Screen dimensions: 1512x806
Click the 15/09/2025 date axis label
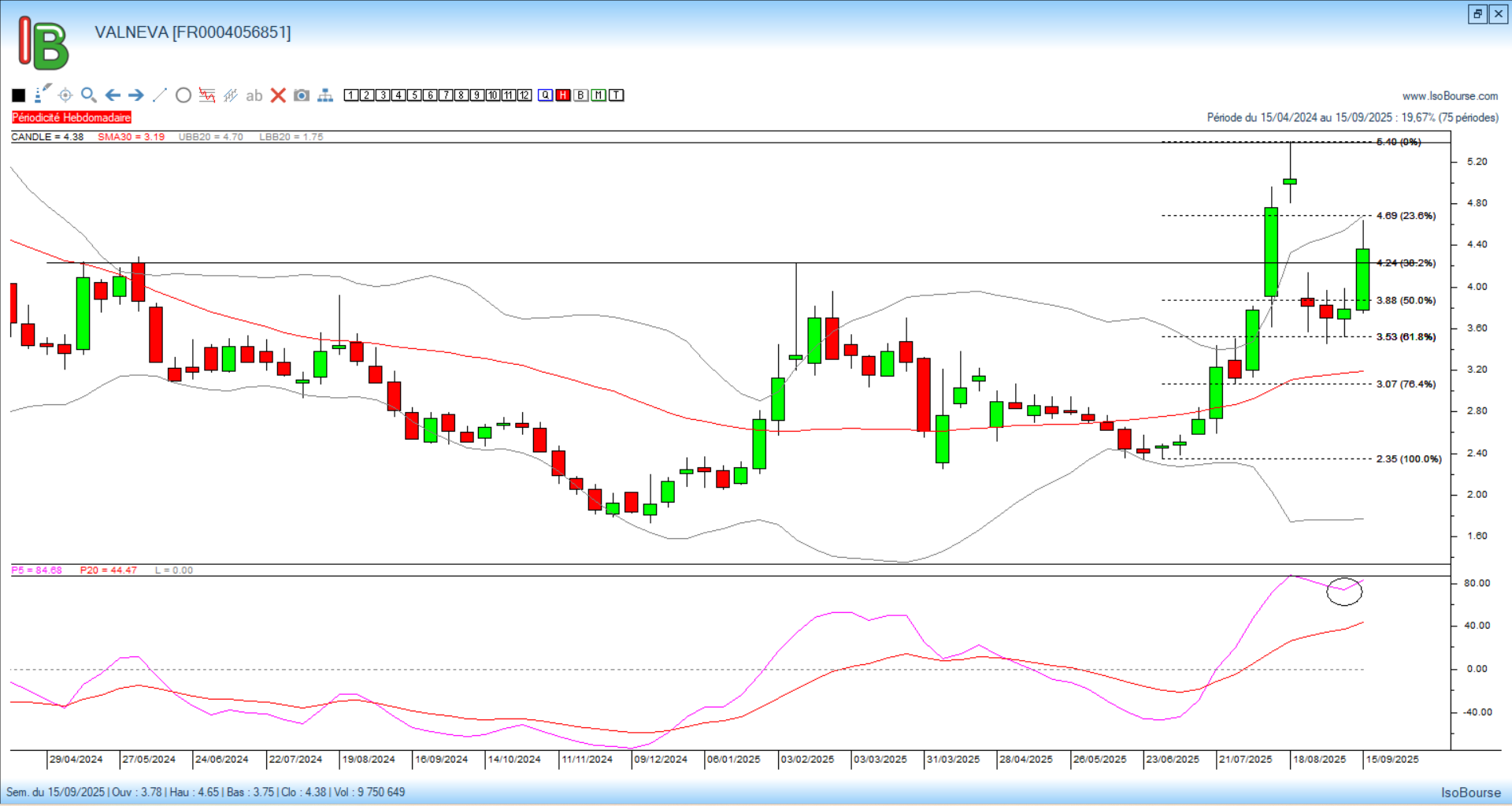[1392, 760]
